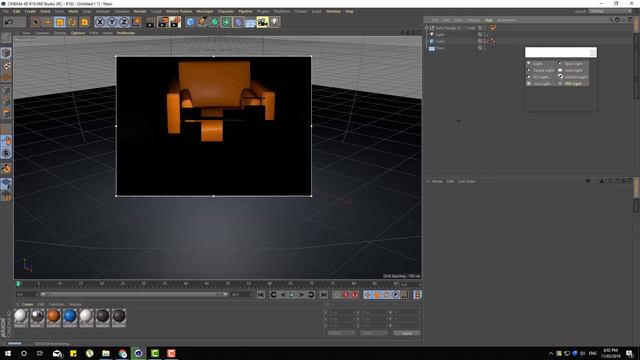Click the Model mode icon in left palette
This screenshot has height=360, width=640.
tap(6, 53)
